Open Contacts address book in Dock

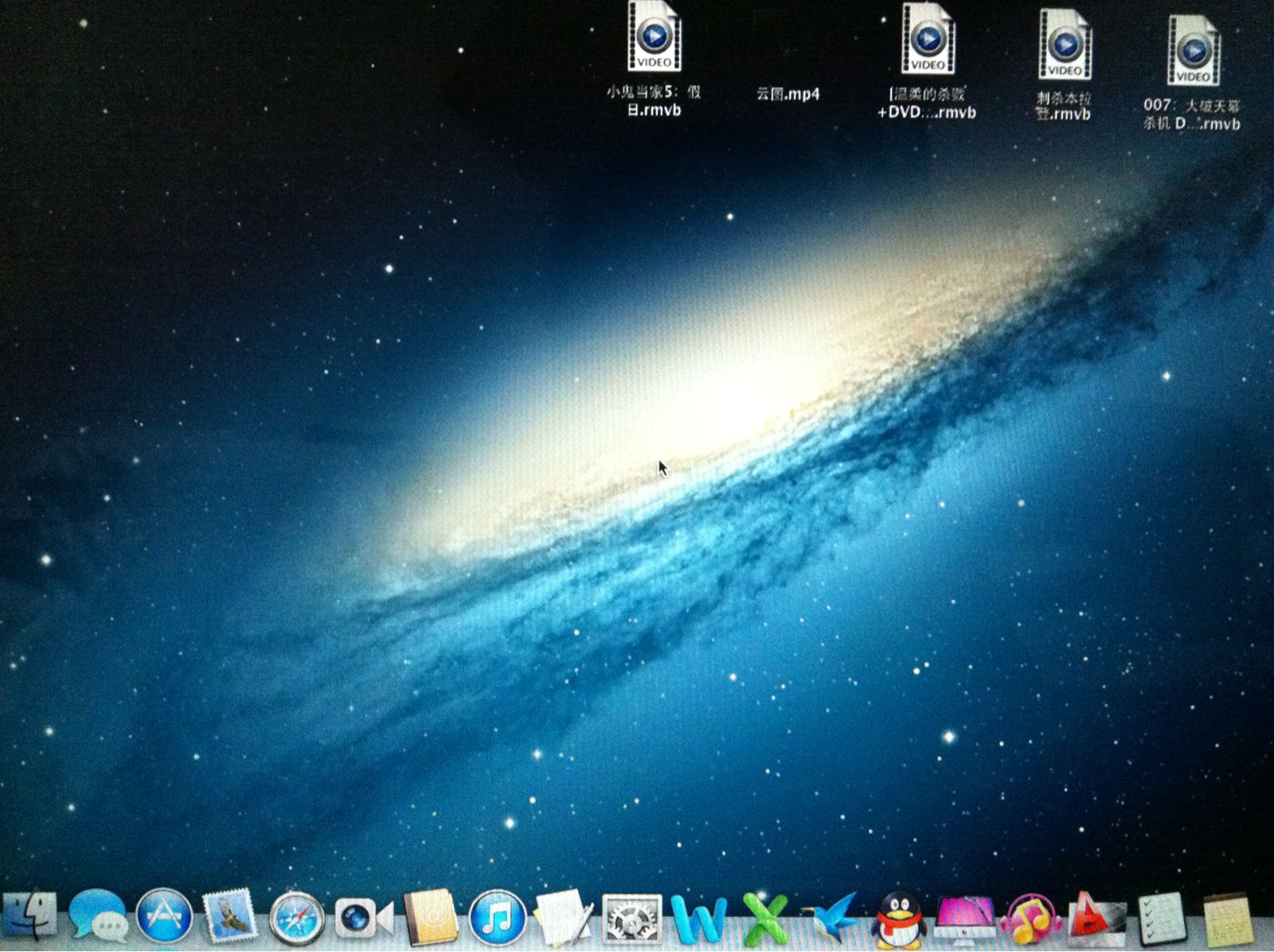coord(430,918)
